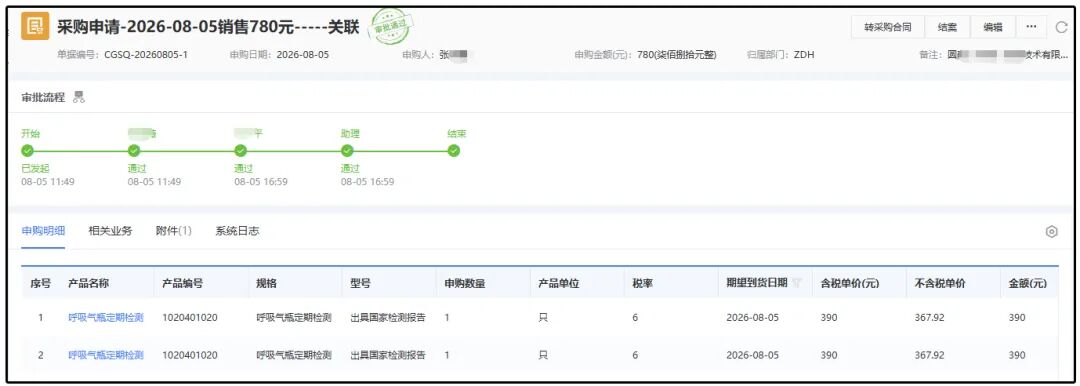Click product number 1020401020 in row 2
The width and height of the screenshot is (1080, 386).
coord(190,355)
